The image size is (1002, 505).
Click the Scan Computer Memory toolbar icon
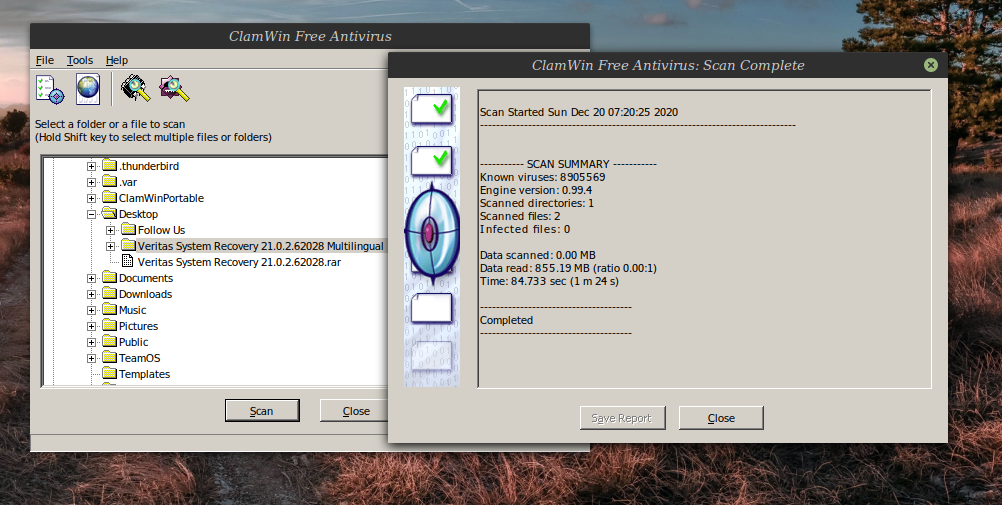[x=136, y=88]
